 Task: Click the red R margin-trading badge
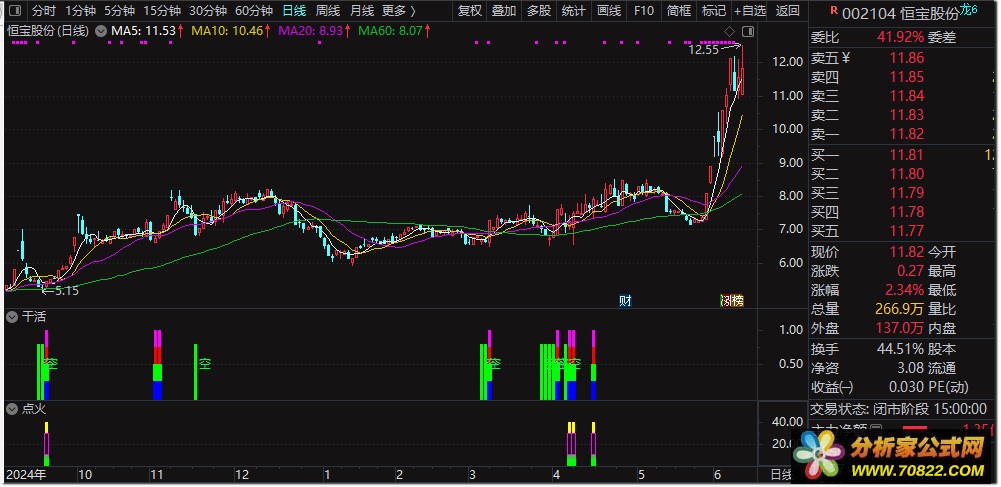coord(833,11)
